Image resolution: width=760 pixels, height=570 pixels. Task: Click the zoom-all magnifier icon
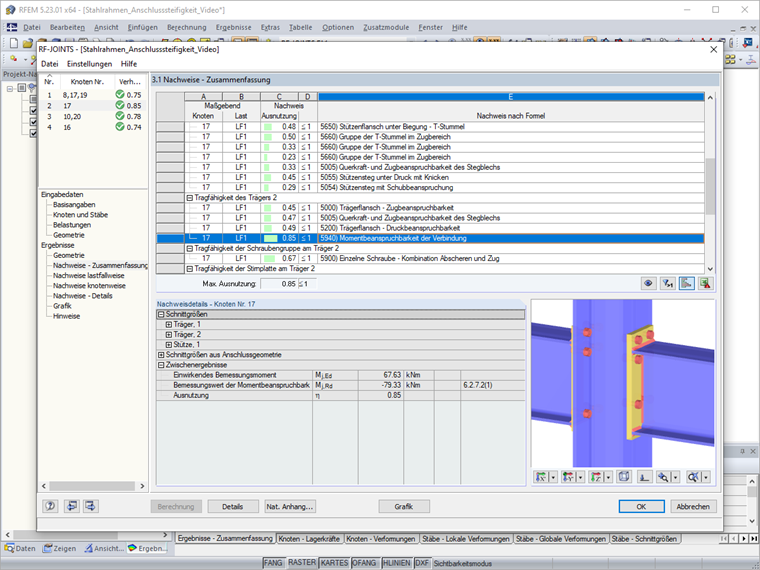694,477
